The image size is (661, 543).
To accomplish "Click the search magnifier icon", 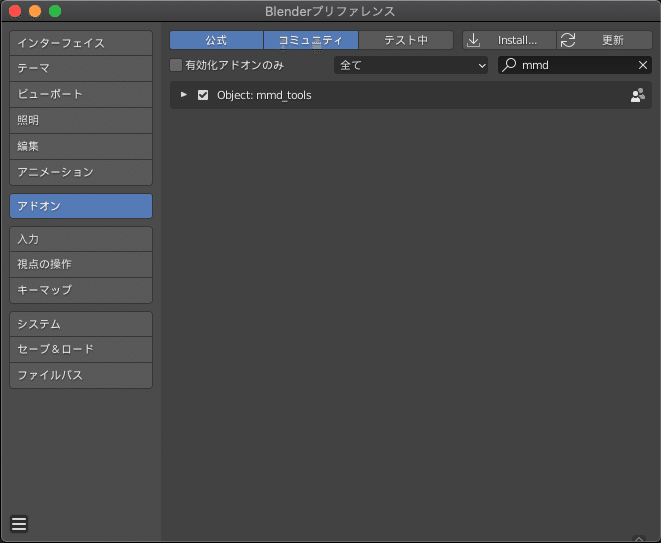I will (509, 65).
